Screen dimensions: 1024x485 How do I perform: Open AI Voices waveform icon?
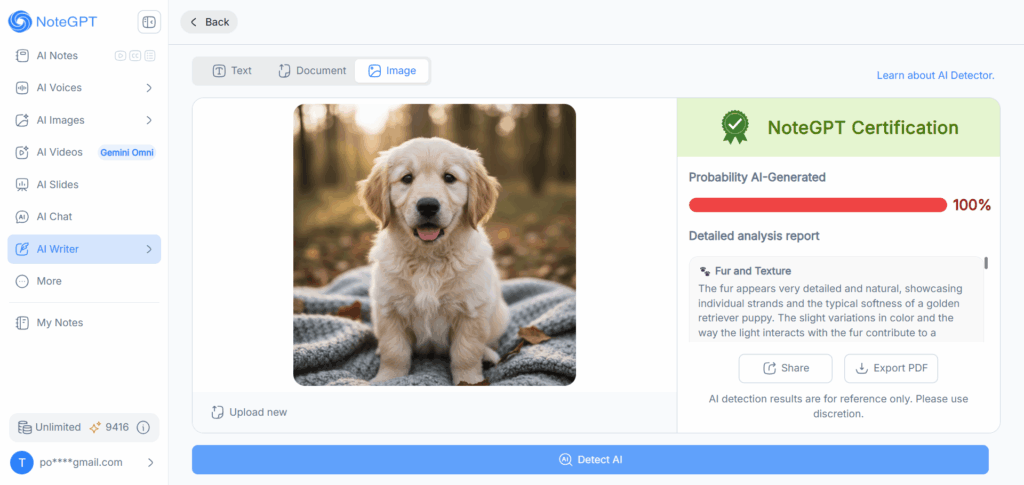22,87
